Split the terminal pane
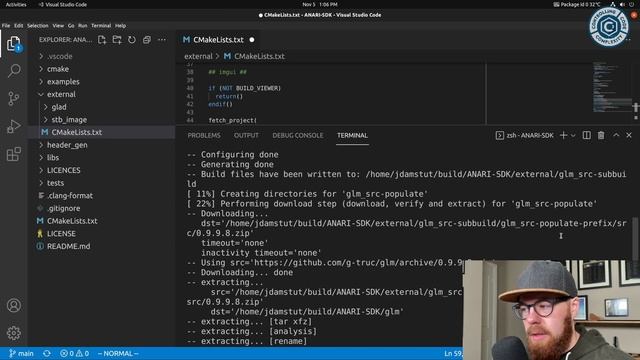The height and width of the screenshot is (360, 640). (587, 135)
